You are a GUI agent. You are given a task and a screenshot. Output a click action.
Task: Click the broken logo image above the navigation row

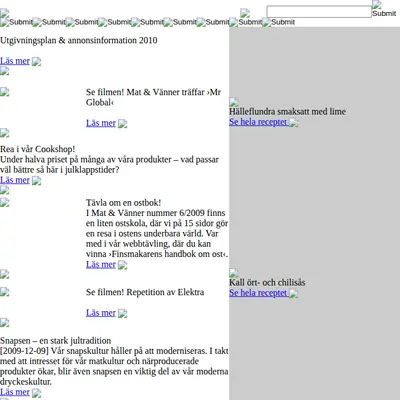click(4, 13)
